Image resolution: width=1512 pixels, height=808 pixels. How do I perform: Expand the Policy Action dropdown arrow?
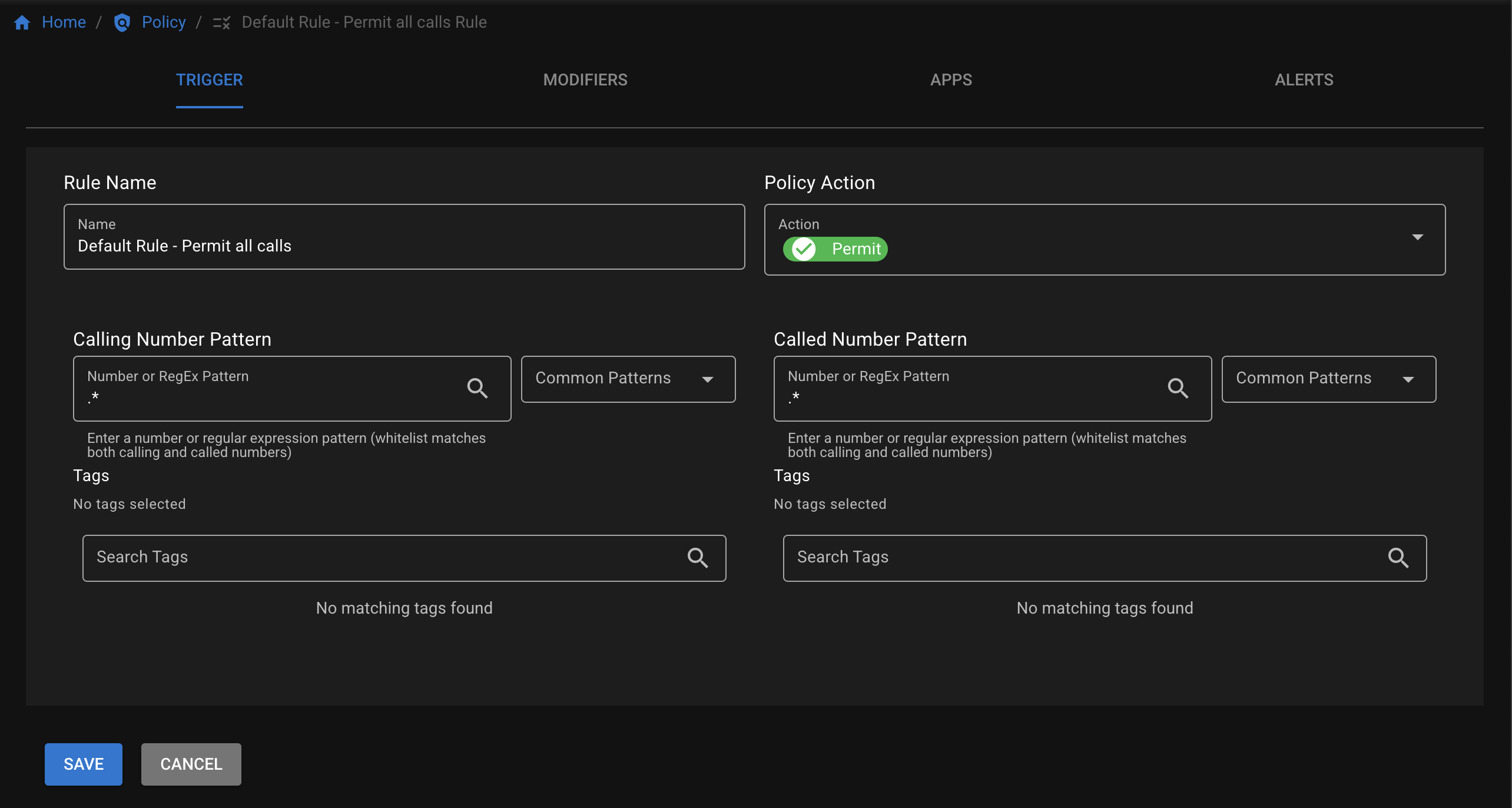pos(1418,237)
